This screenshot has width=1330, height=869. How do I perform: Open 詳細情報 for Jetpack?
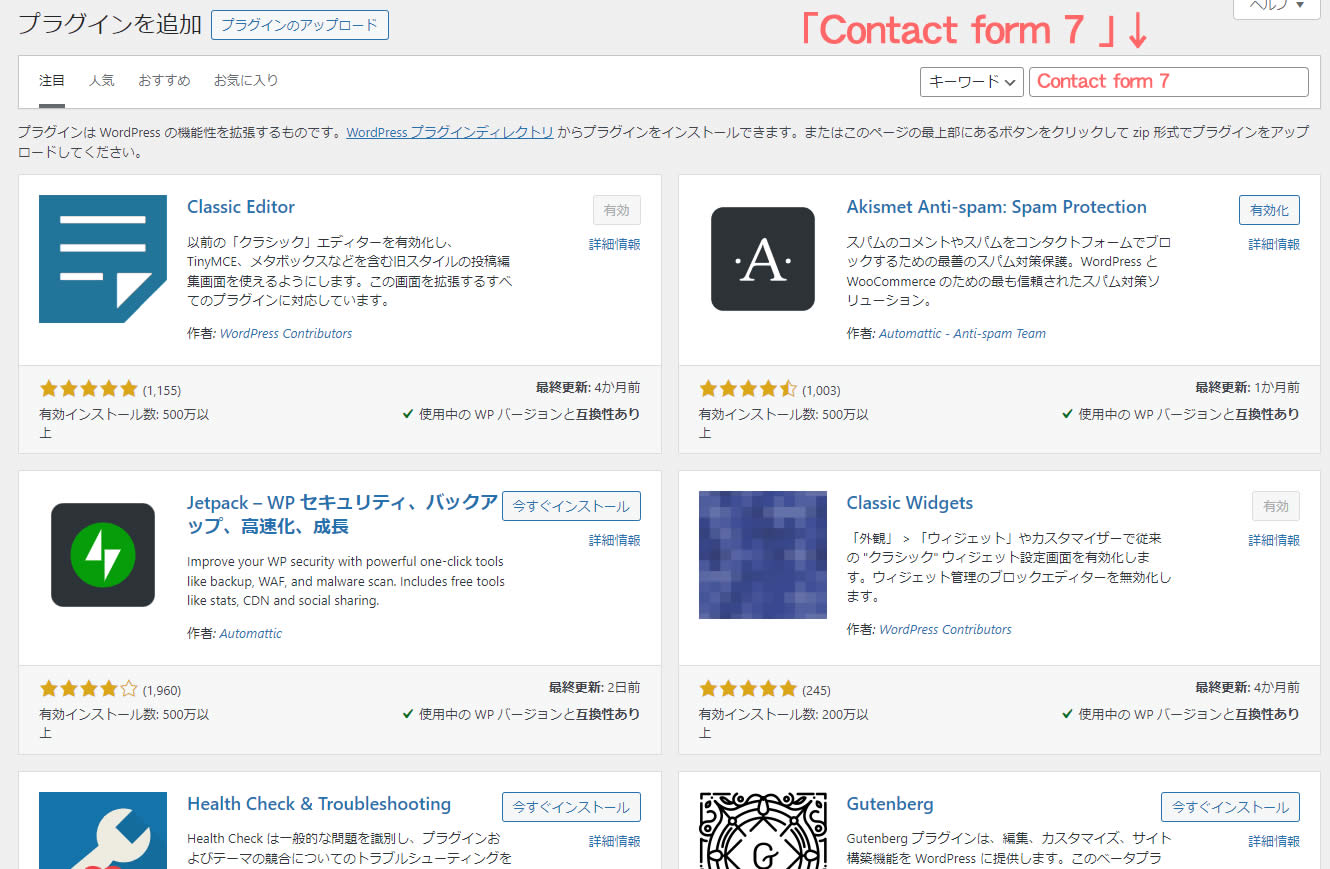(615, 540)
